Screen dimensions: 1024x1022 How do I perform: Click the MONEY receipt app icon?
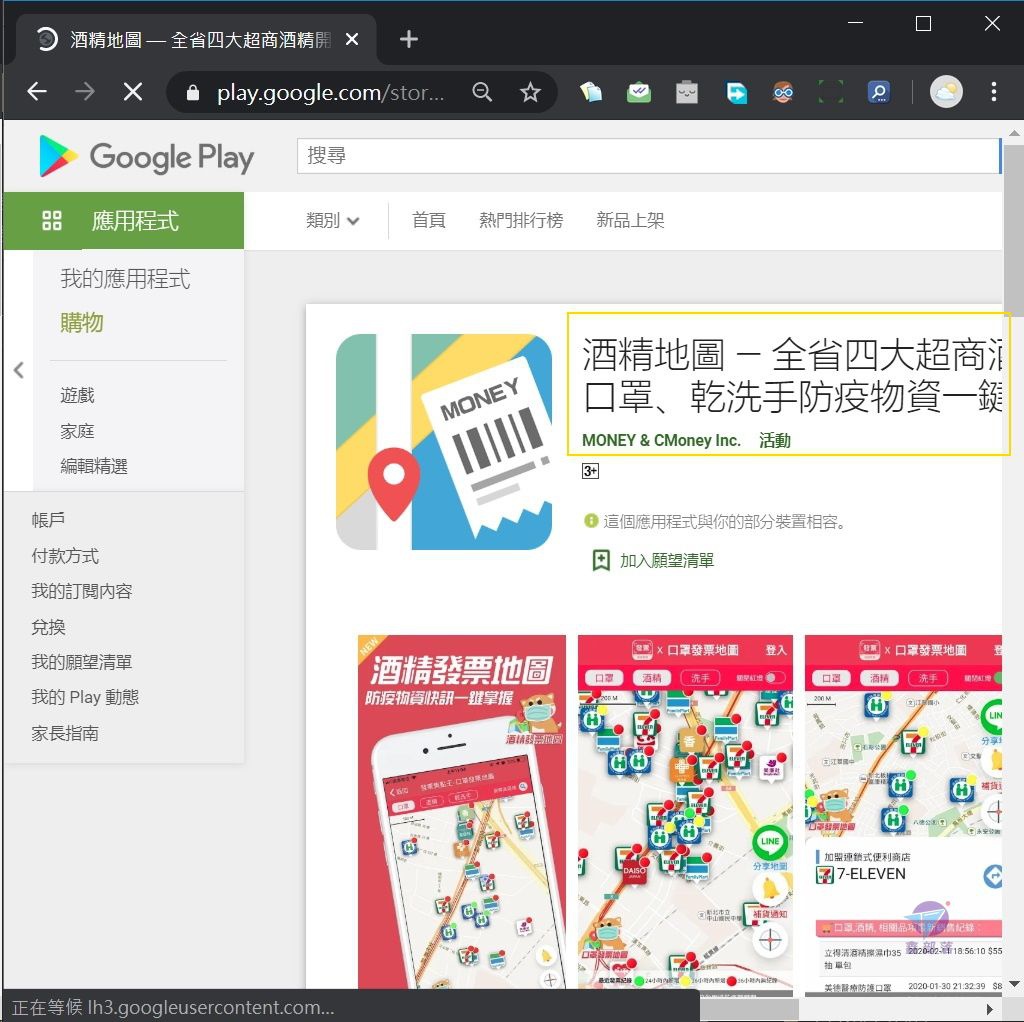click(444, 442)
